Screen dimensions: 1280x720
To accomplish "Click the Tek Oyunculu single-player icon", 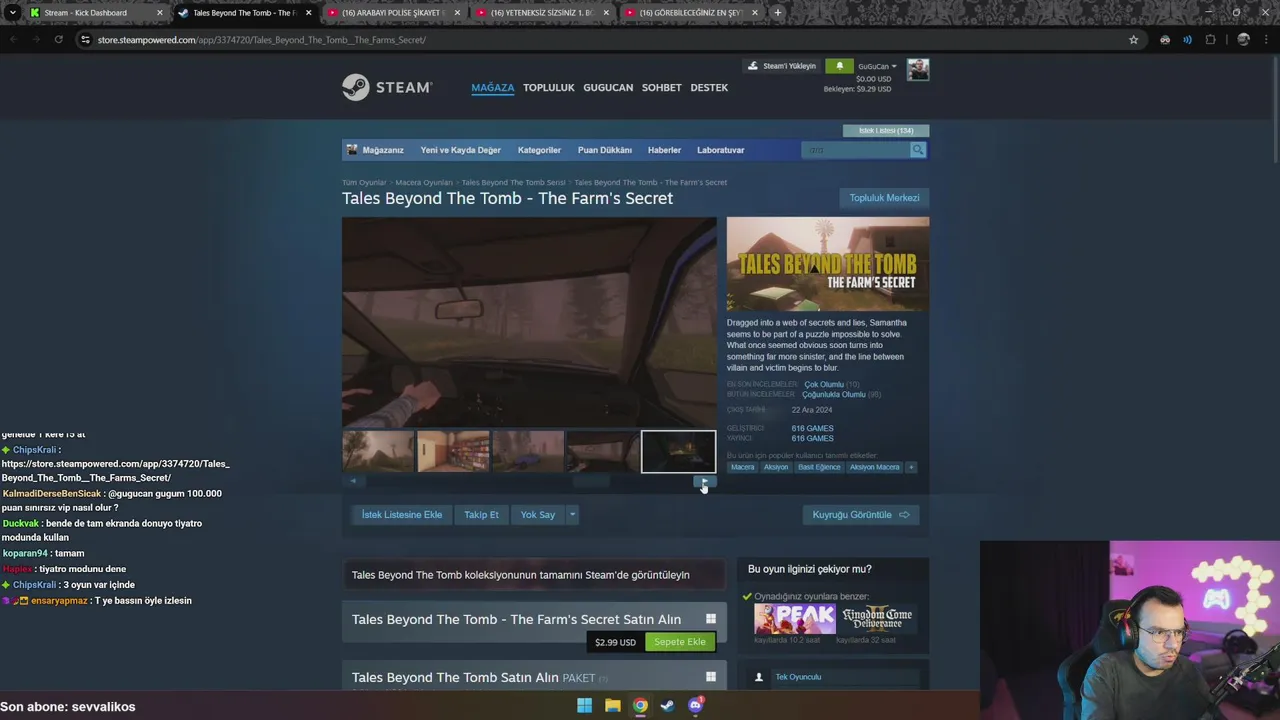I will pyautogui.click(x=758, y=677).
